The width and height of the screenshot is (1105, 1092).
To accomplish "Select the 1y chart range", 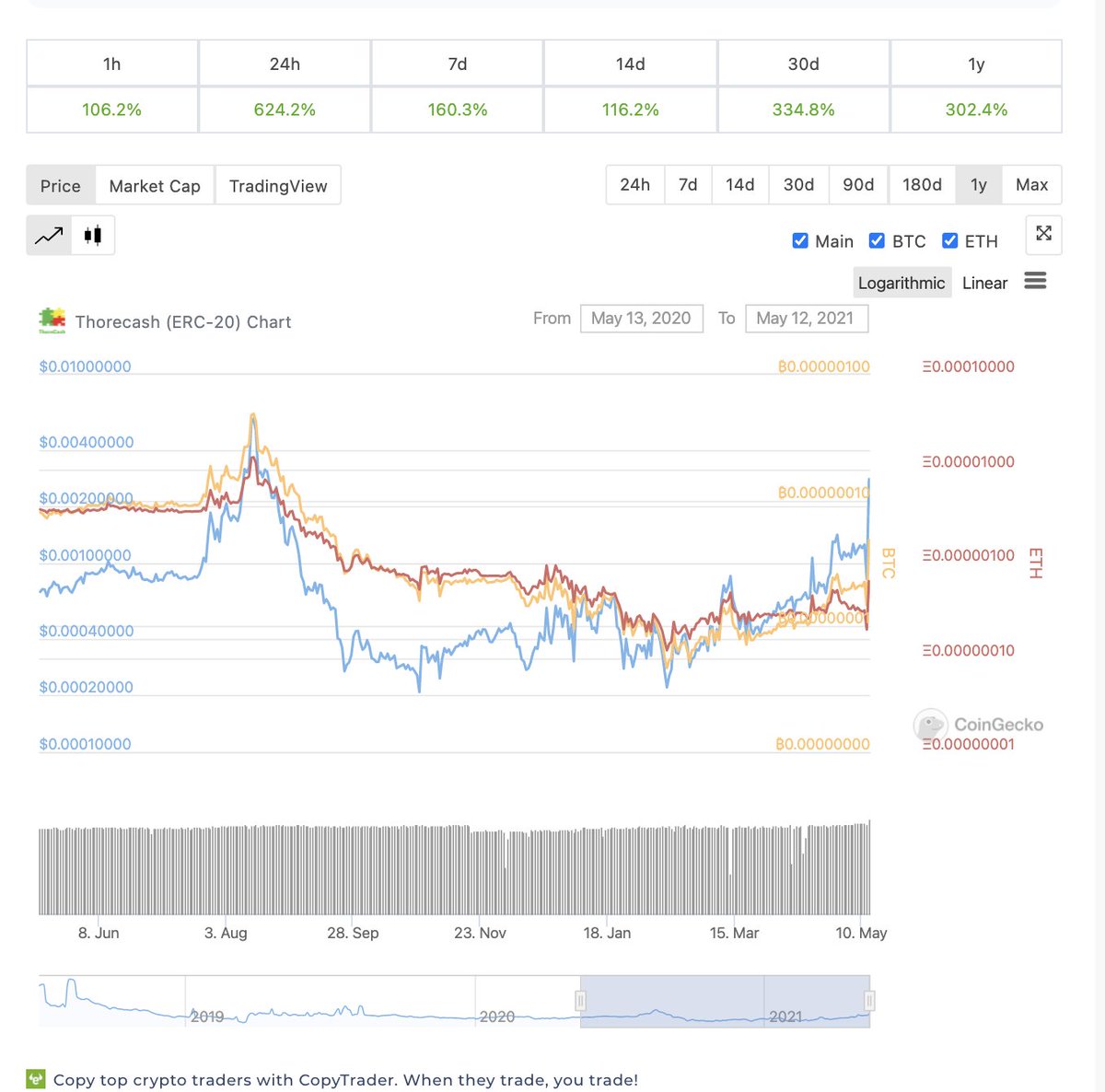I will point(979,184).
